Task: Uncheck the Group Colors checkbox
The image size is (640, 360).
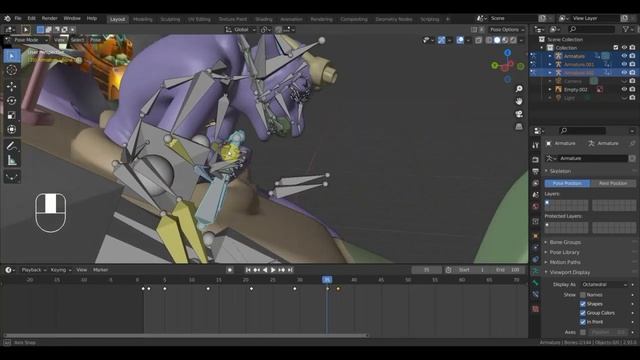Action: [583, 313]
